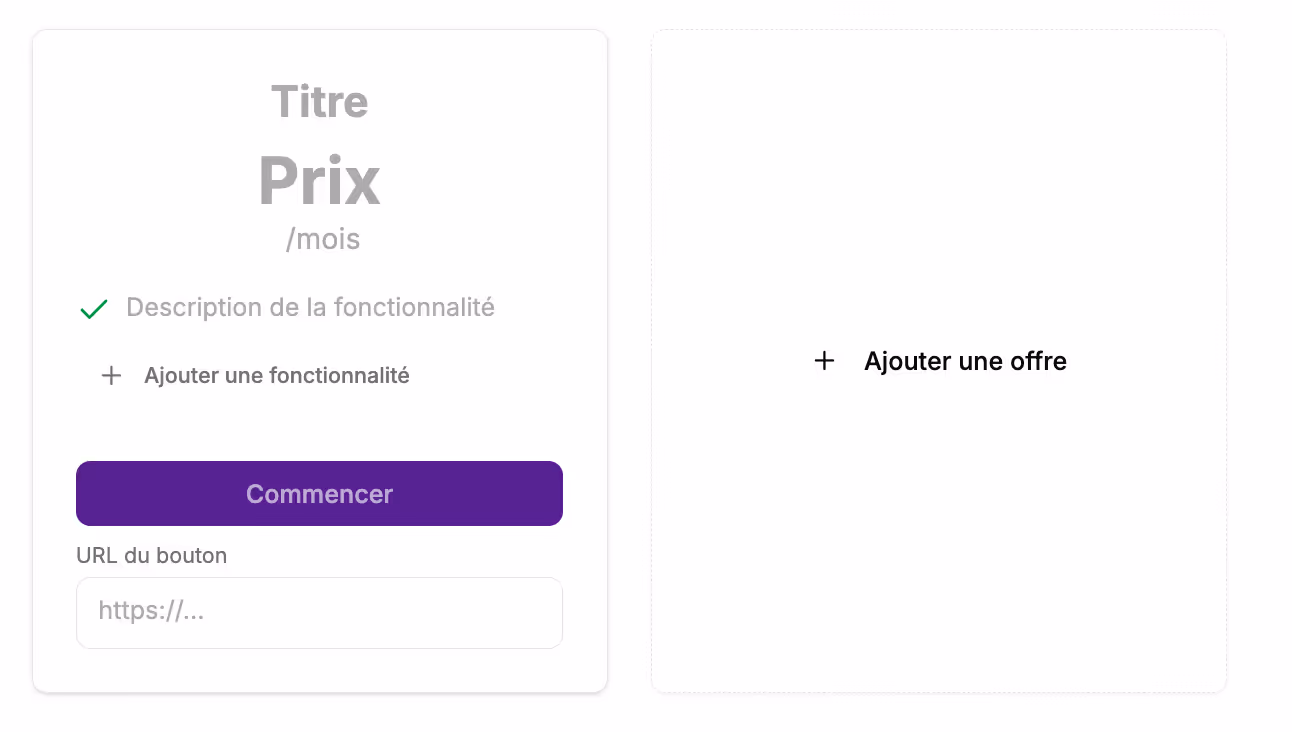
Task: Click the plus icon beside 'Ajouter une fonctionnalité'
Action: [x=111, y=375]
